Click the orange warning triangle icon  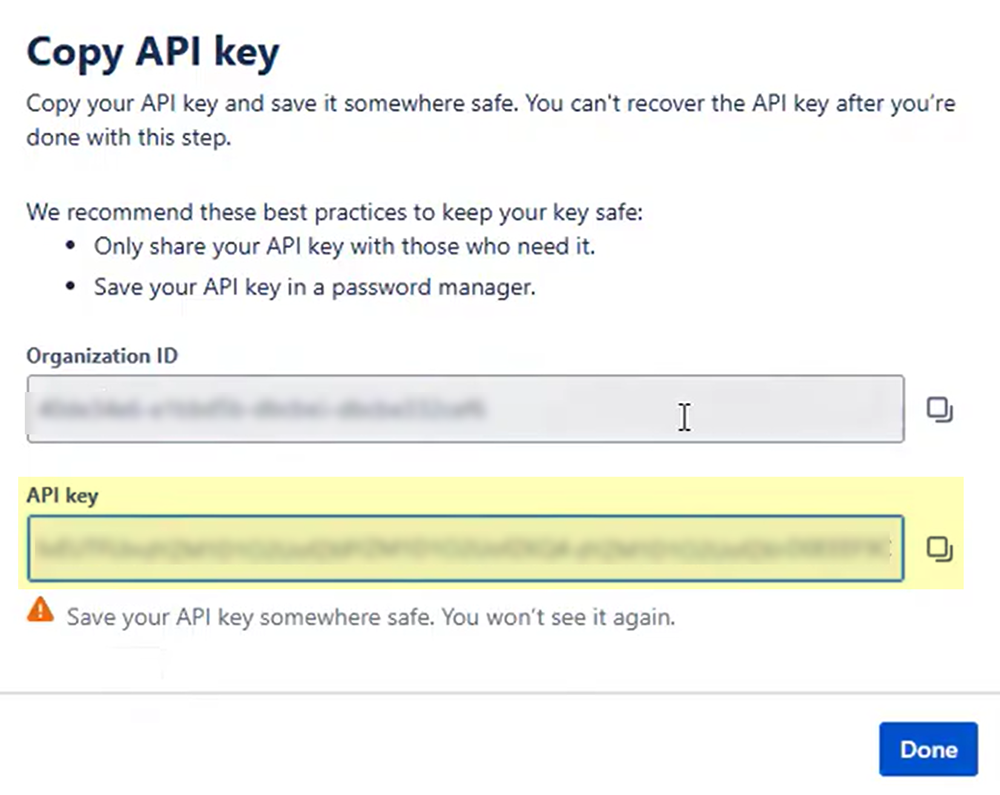click(40, 609)
